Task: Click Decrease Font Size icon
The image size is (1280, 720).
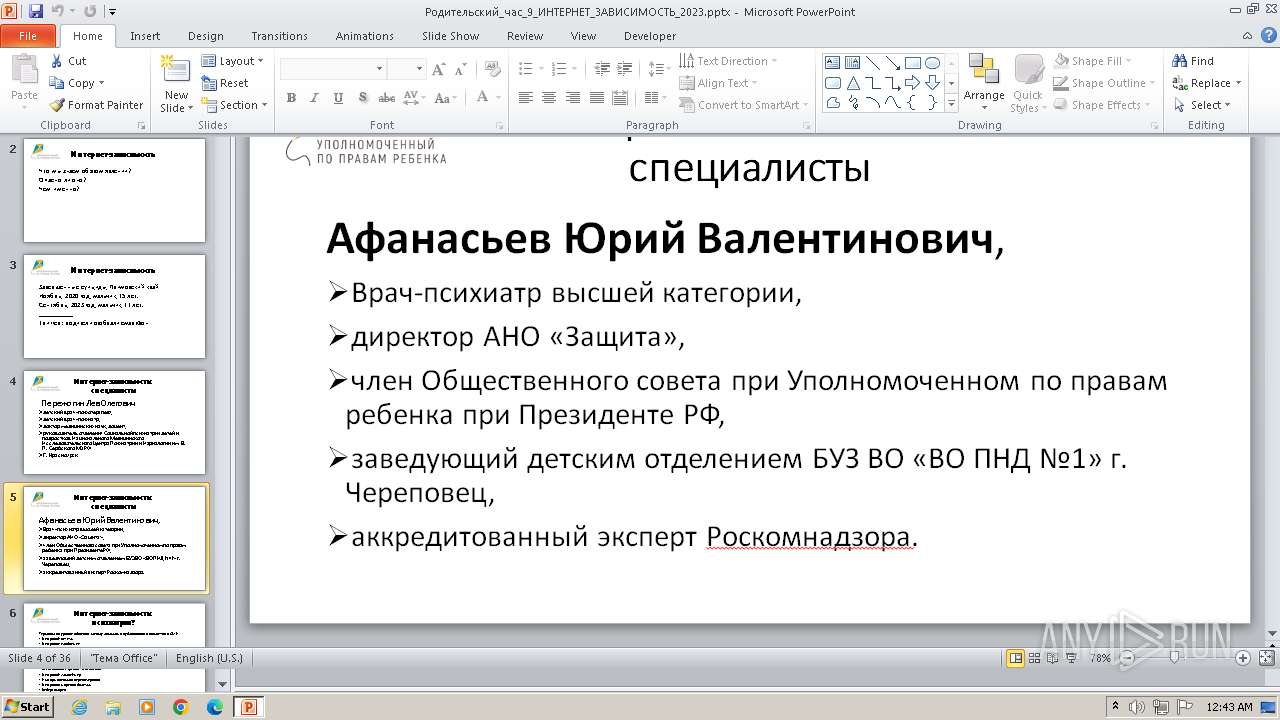Action: point(460,69)
